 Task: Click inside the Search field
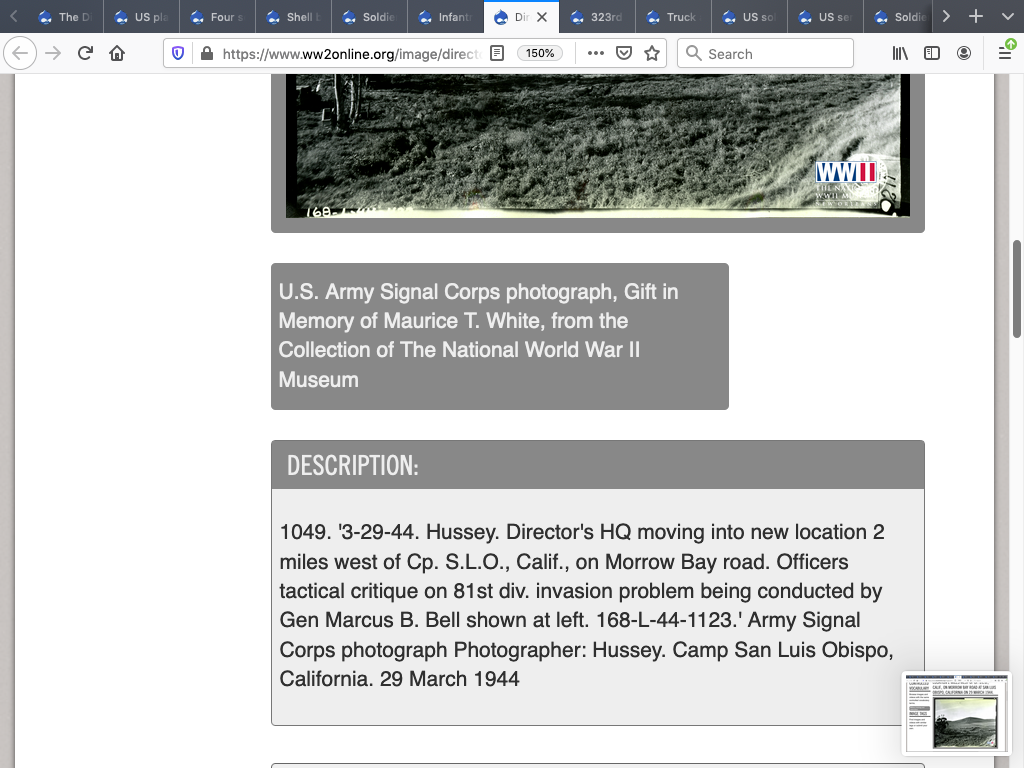click(x=775, y=53)
